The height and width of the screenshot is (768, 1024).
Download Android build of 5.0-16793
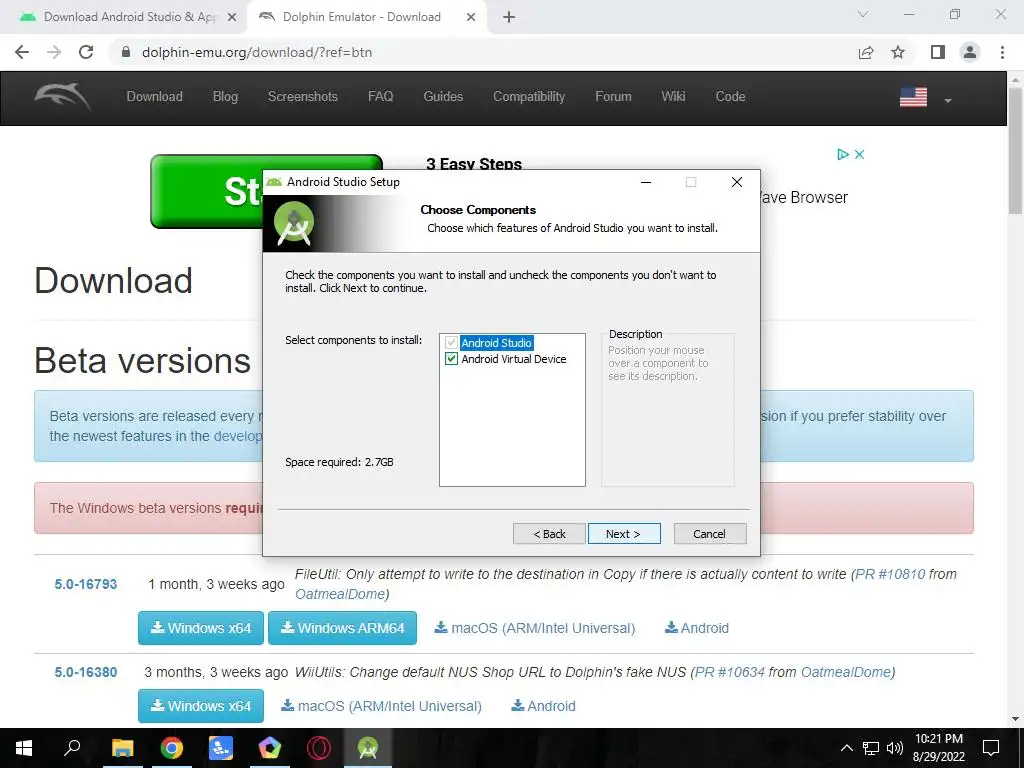[x=697, y=628]
